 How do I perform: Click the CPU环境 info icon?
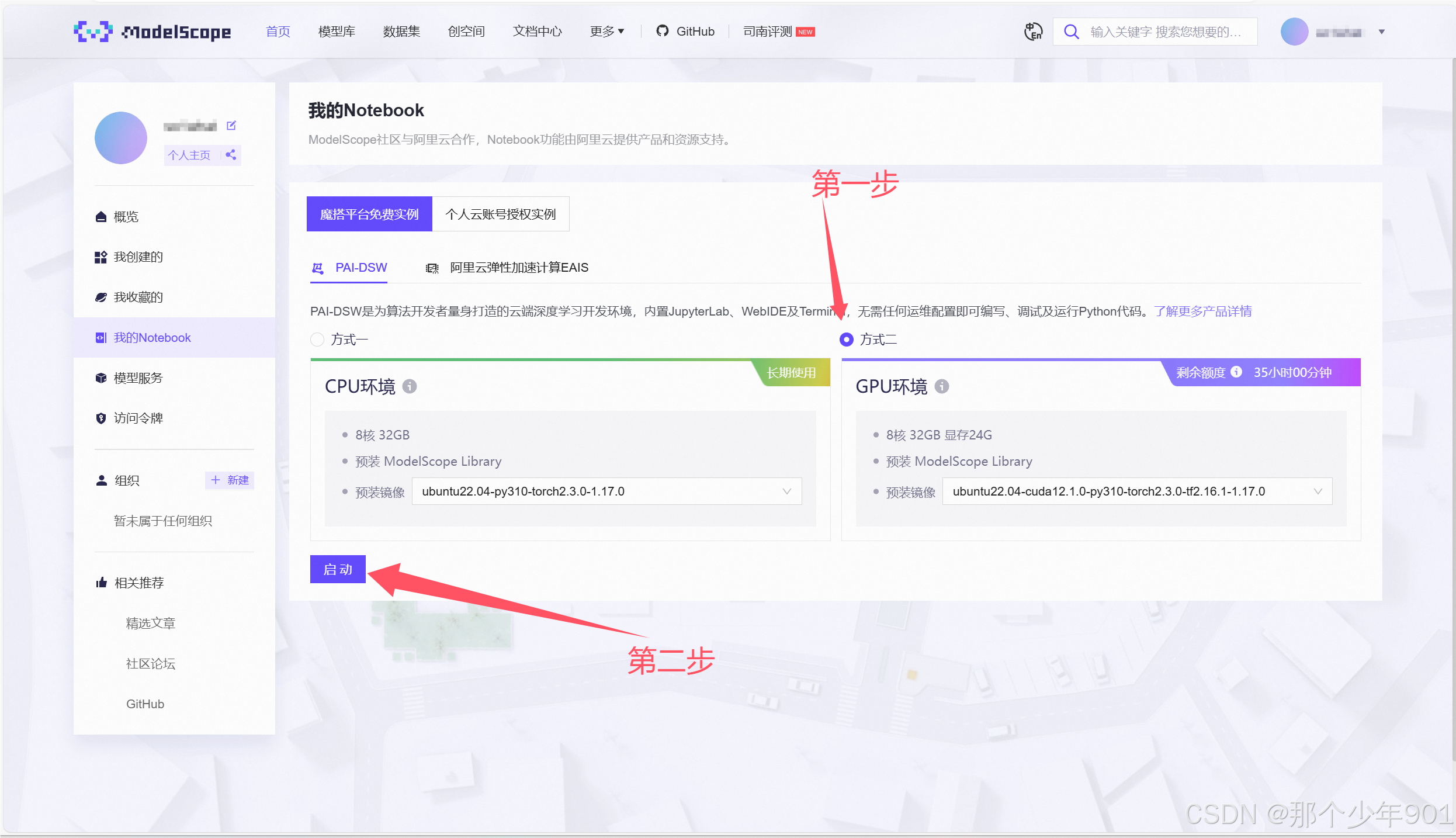(410, 386)
